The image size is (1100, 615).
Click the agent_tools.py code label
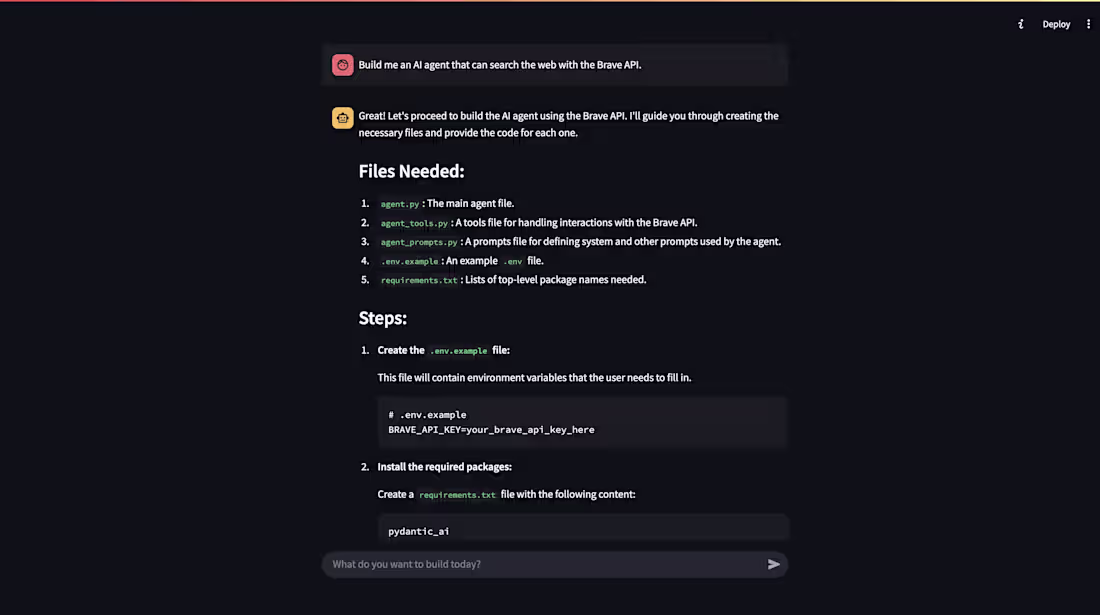tap(414, 223)
